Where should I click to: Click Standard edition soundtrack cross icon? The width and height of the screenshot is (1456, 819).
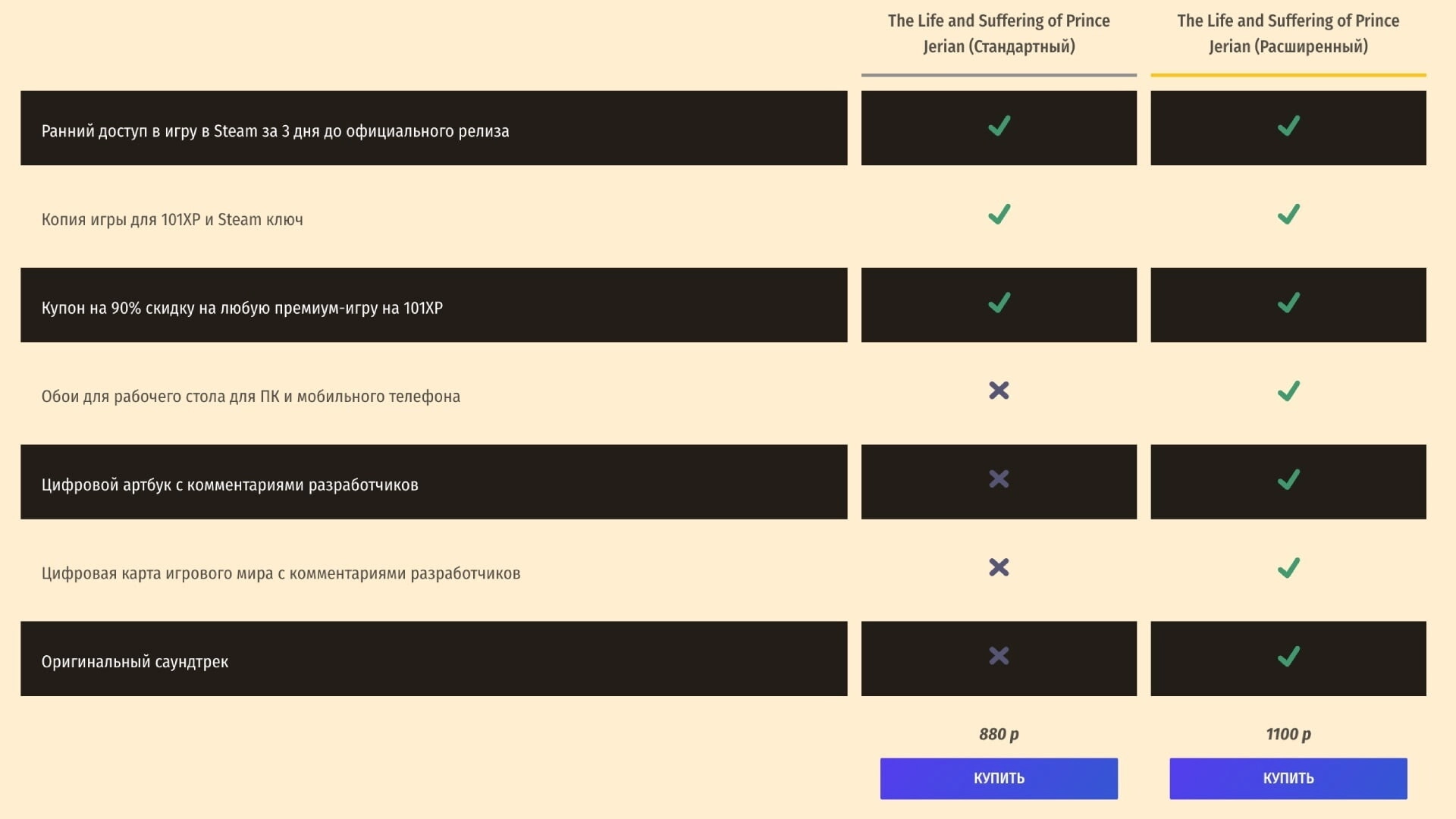tap(999, 656)
